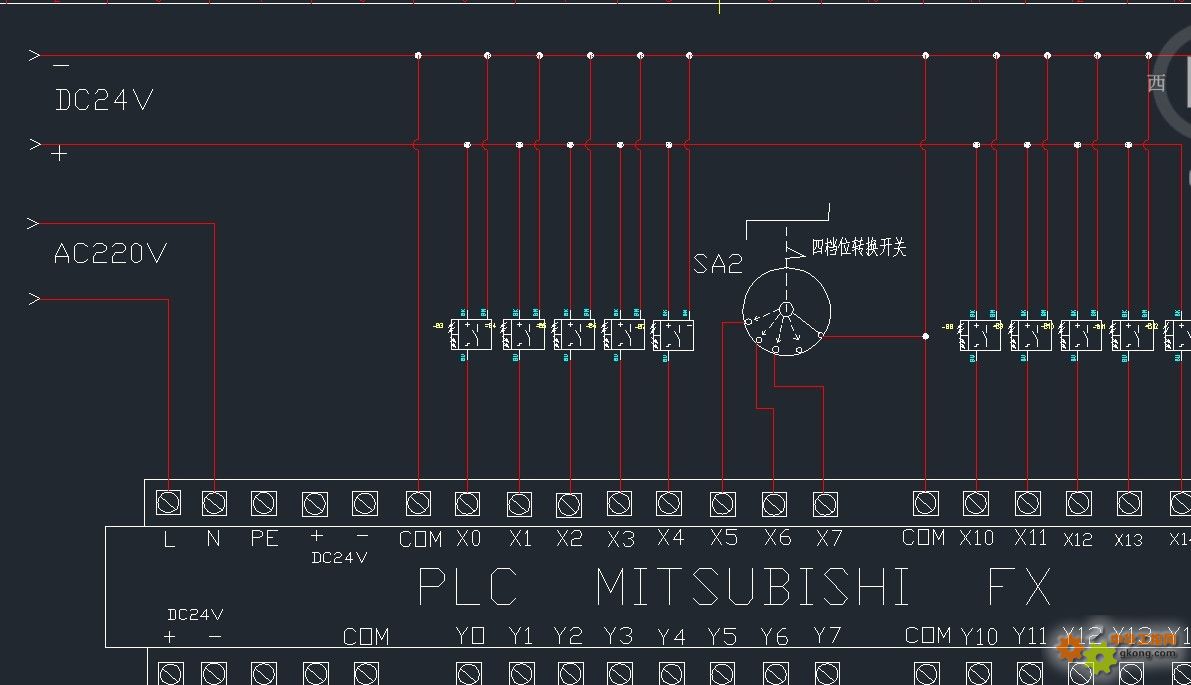Select the MITSUBISHI title text

[x=753, y=586]
